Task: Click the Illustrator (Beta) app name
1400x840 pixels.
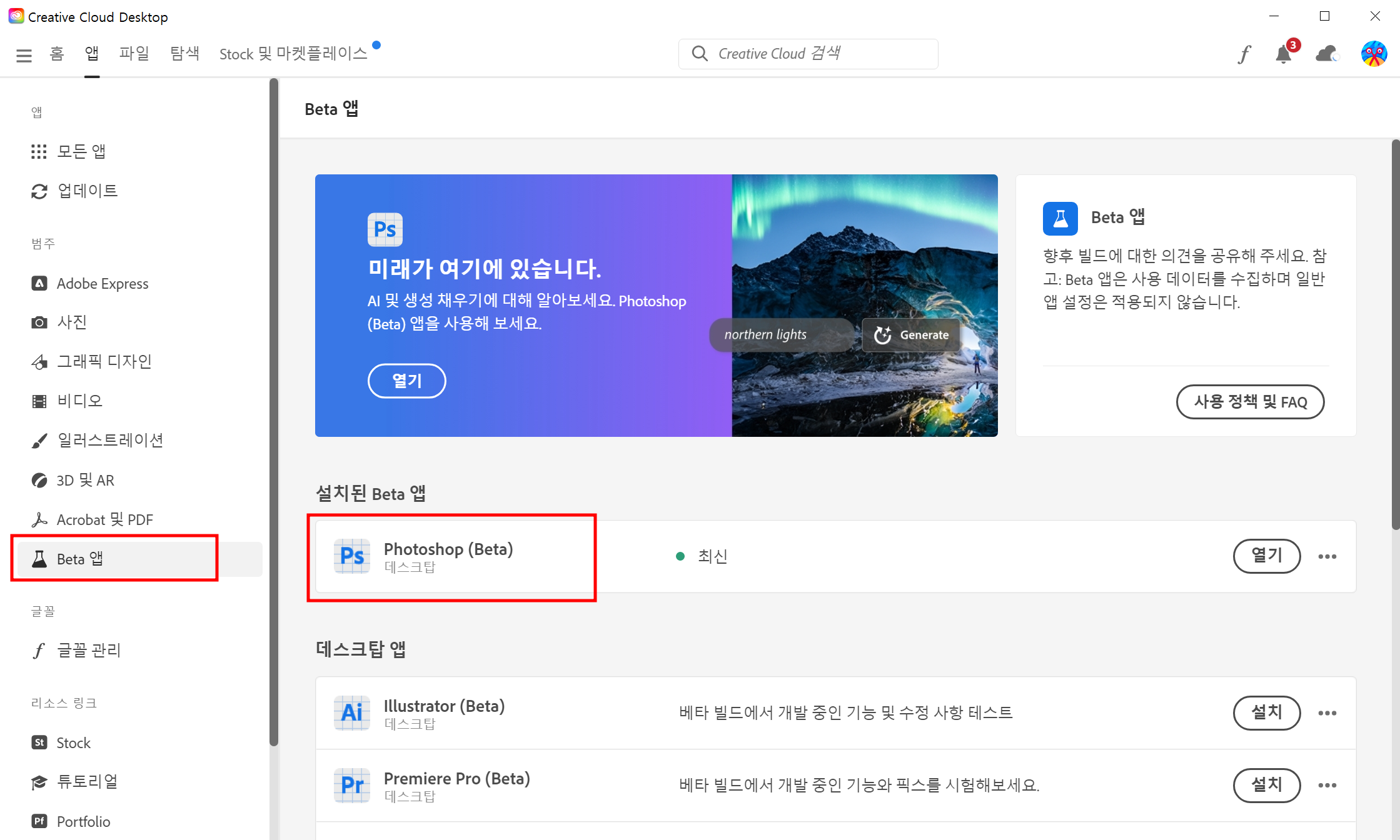Action: pyautogui.click(x=444, y=706)
